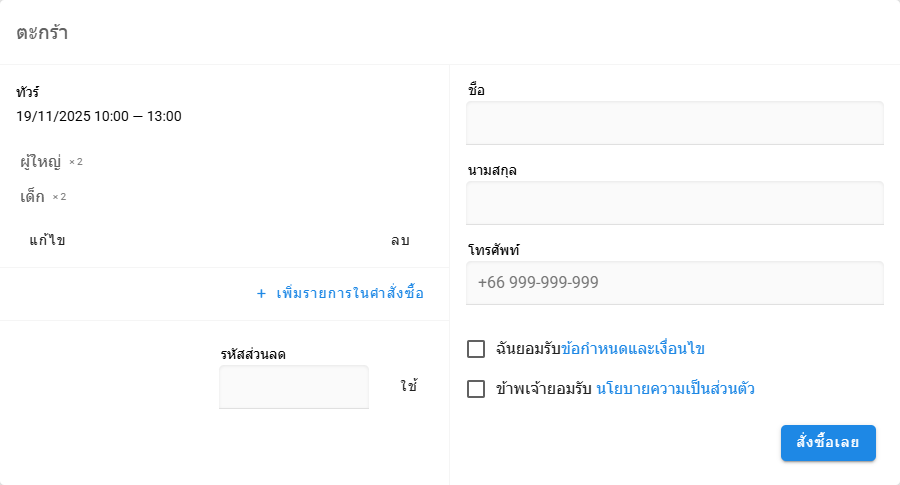This screenshot has width=900, height=485.
Task: Click the ทัวร์ item title
Action: (28, 92)
